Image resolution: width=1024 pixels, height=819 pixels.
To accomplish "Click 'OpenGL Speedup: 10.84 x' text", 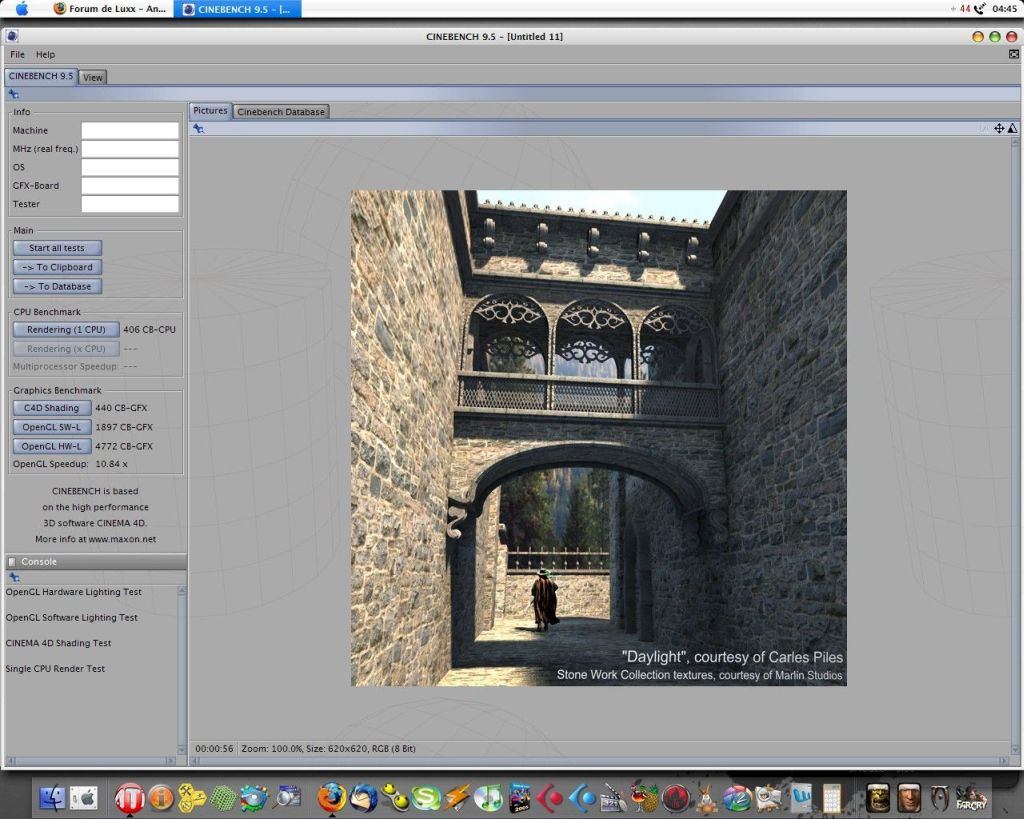I will (x=71, y=464).
